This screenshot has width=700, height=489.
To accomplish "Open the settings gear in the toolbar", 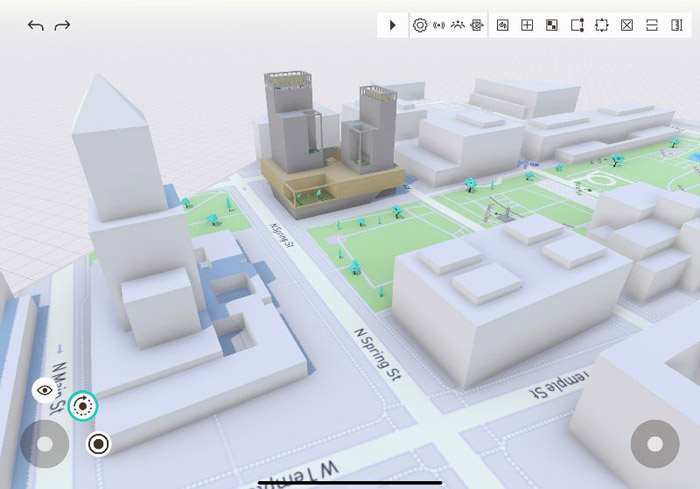I will [420, 25].
